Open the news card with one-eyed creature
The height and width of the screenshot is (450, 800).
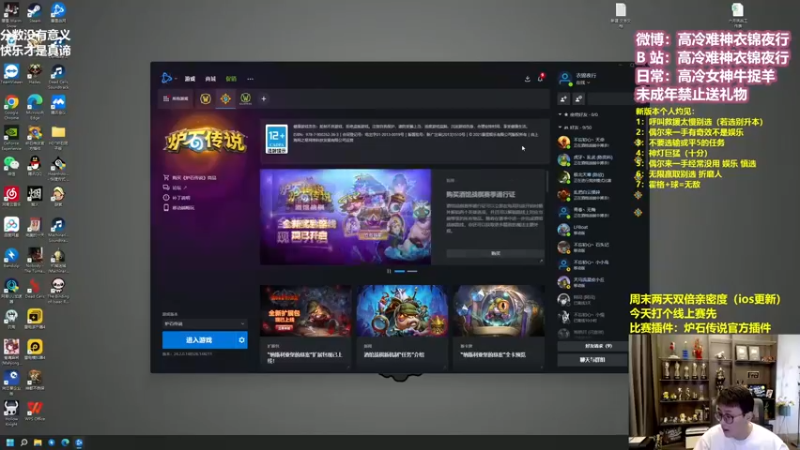point(498,327)
